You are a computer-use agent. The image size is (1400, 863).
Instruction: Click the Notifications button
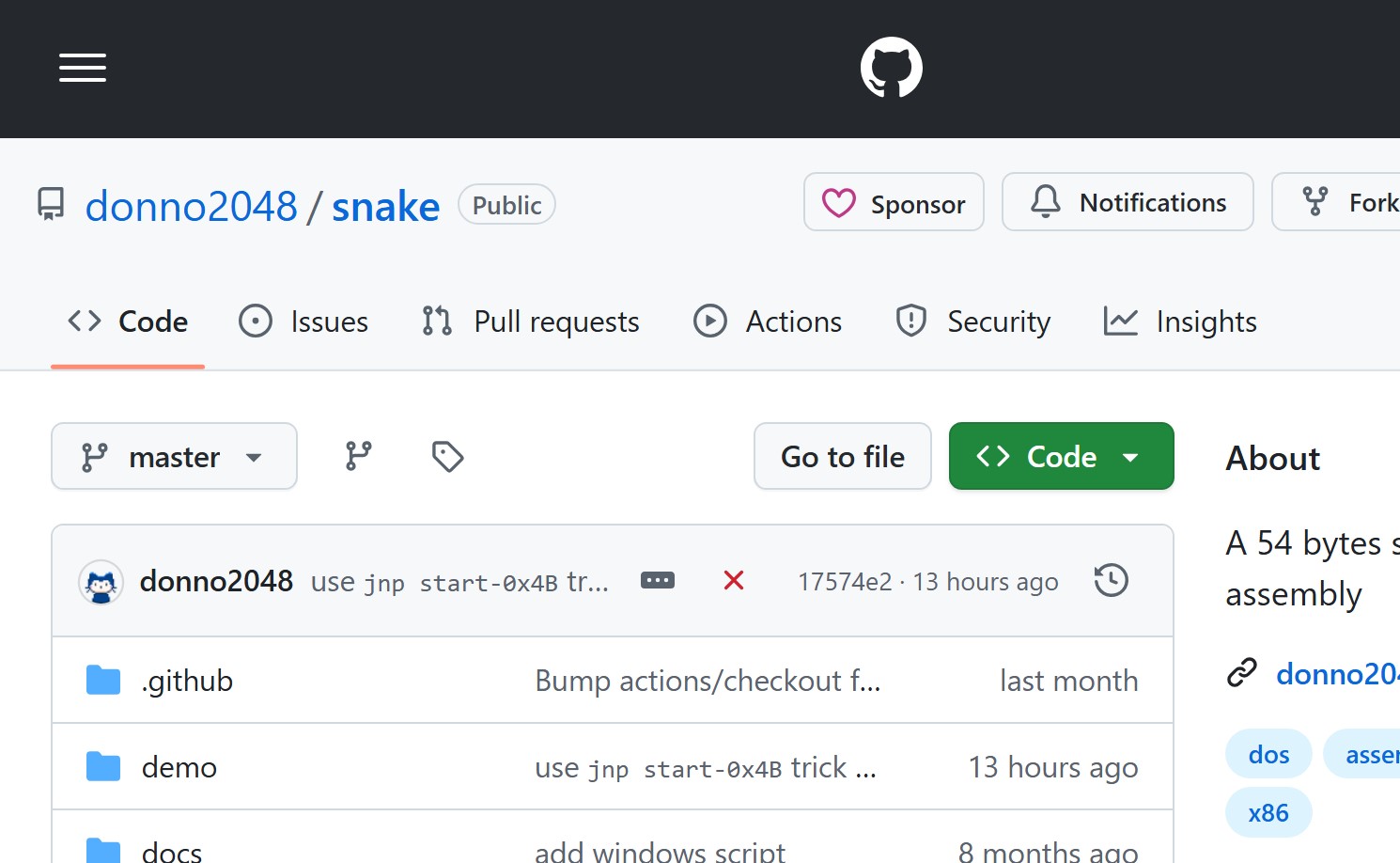[1128, 202]
